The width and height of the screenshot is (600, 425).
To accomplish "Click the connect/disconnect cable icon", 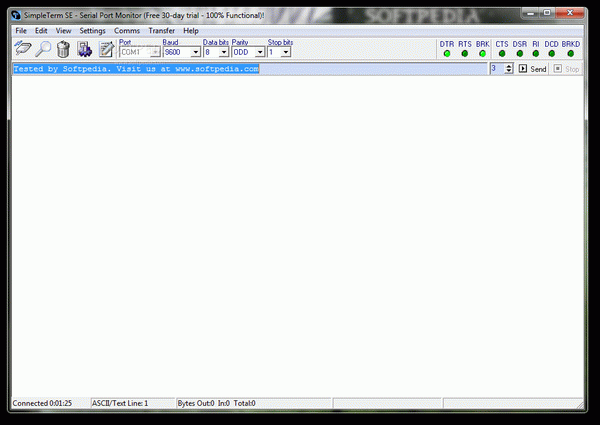I will tap(23, 49).
